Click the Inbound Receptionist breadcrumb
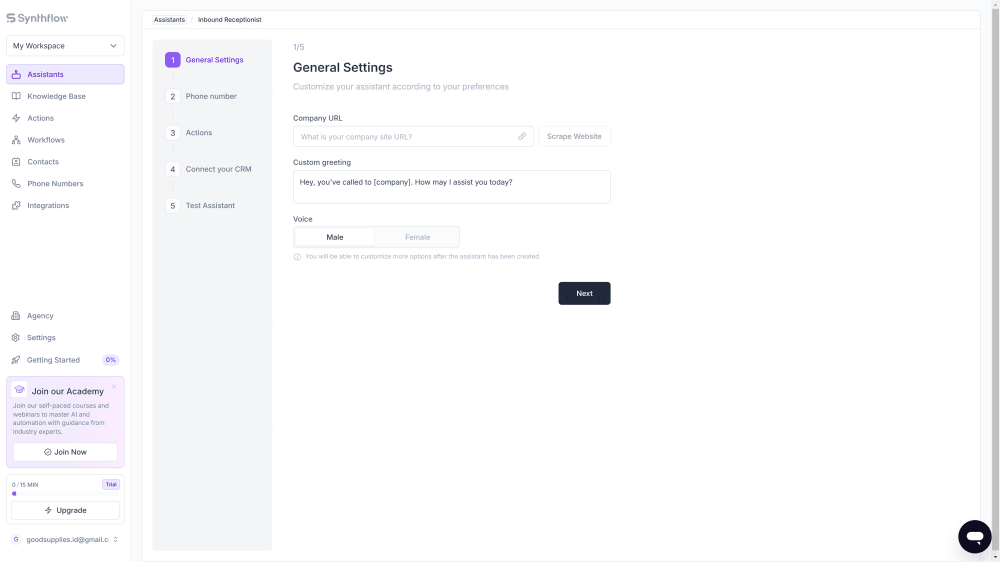This screenshot has width=1000, height=562. pos(230,20)
